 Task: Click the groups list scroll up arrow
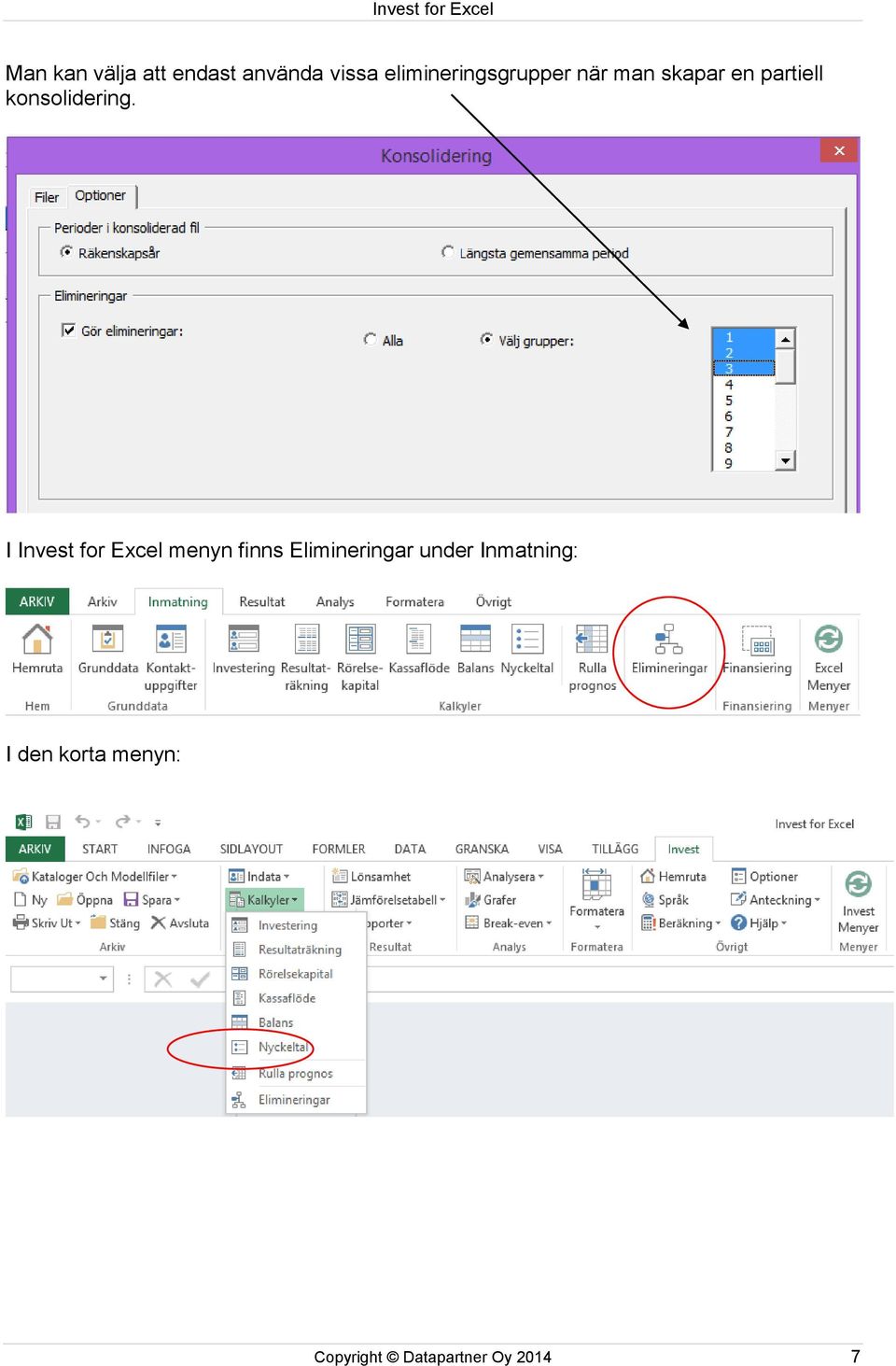tap(786, 339)
